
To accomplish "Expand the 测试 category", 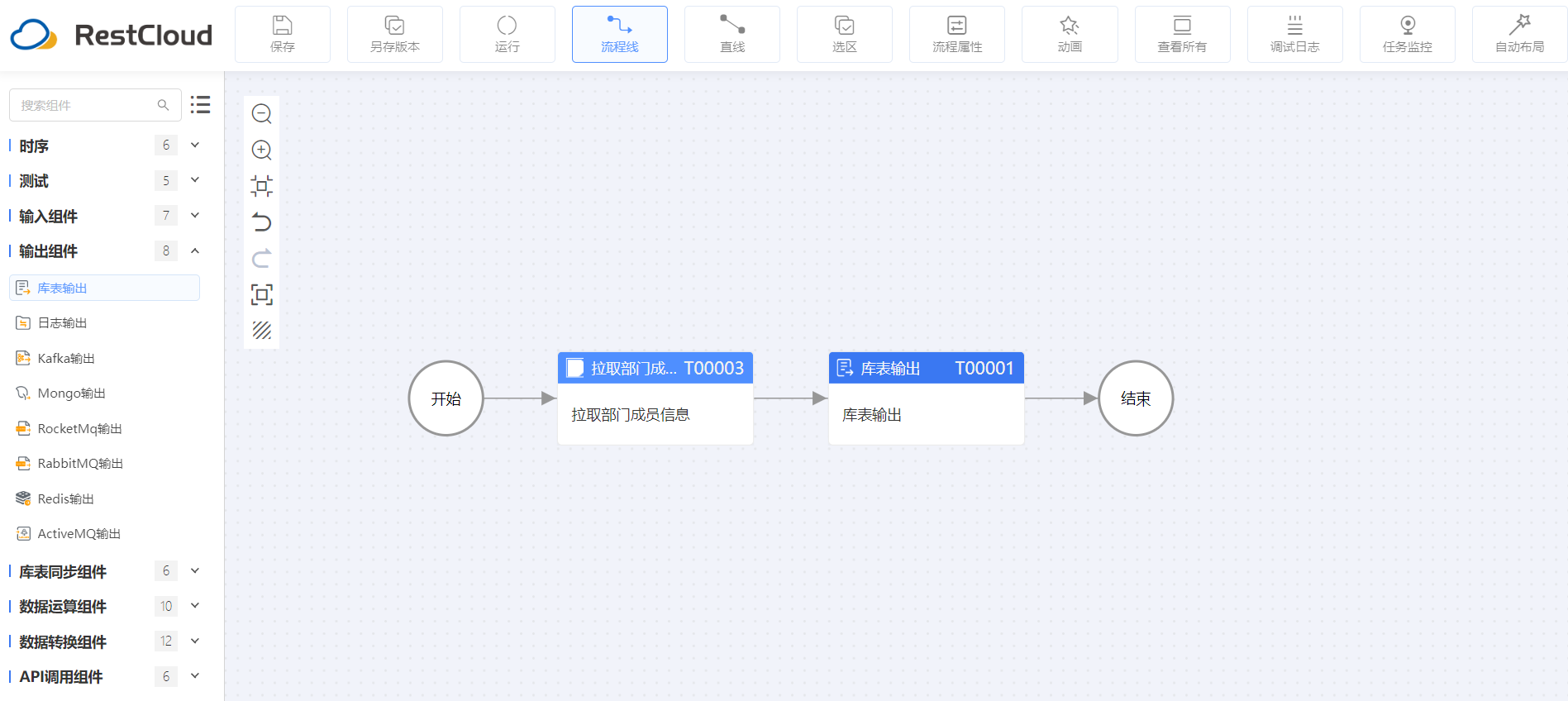I will [x=195, y=180].
